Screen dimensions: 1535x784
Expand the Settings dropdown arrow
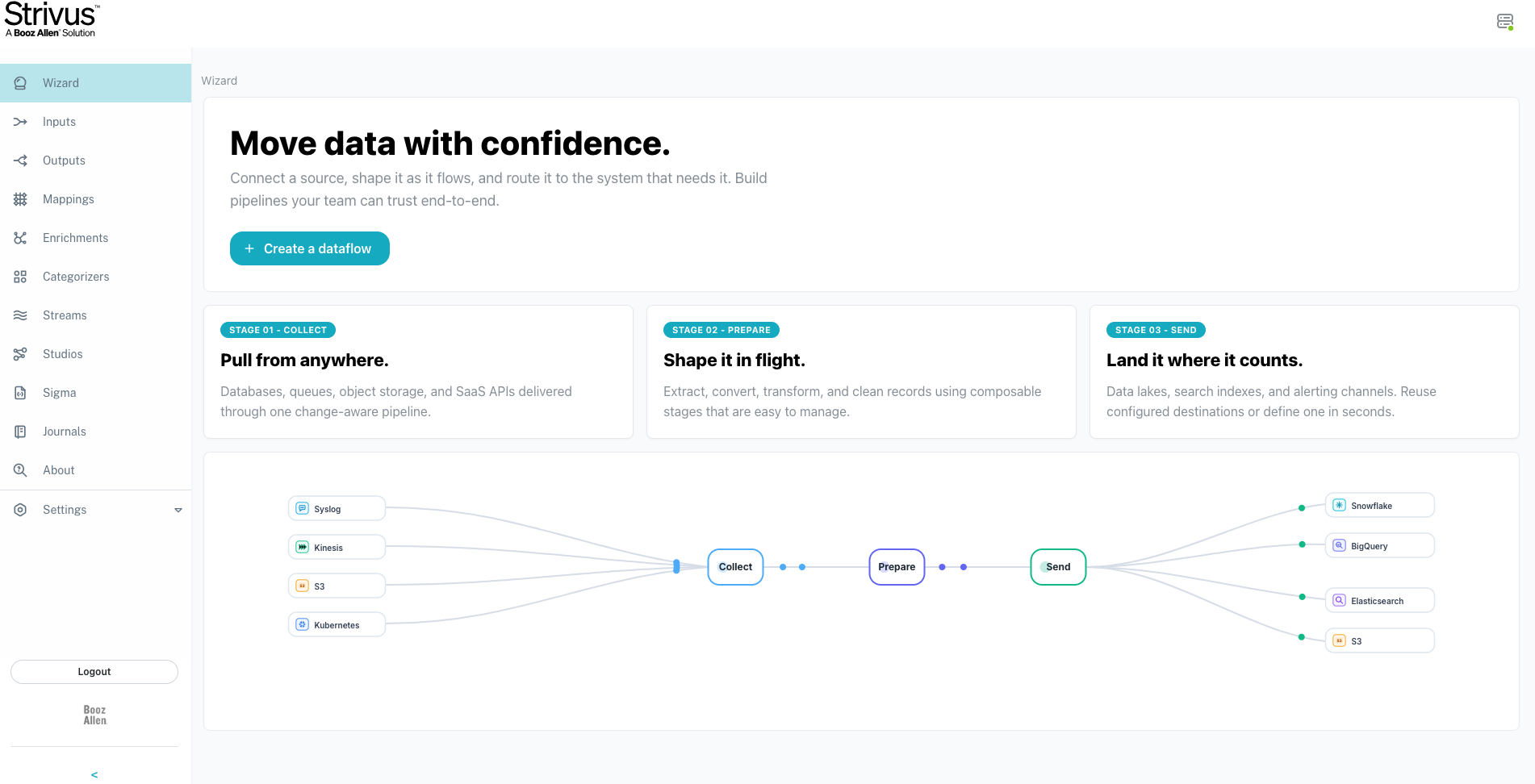(178, 510)
